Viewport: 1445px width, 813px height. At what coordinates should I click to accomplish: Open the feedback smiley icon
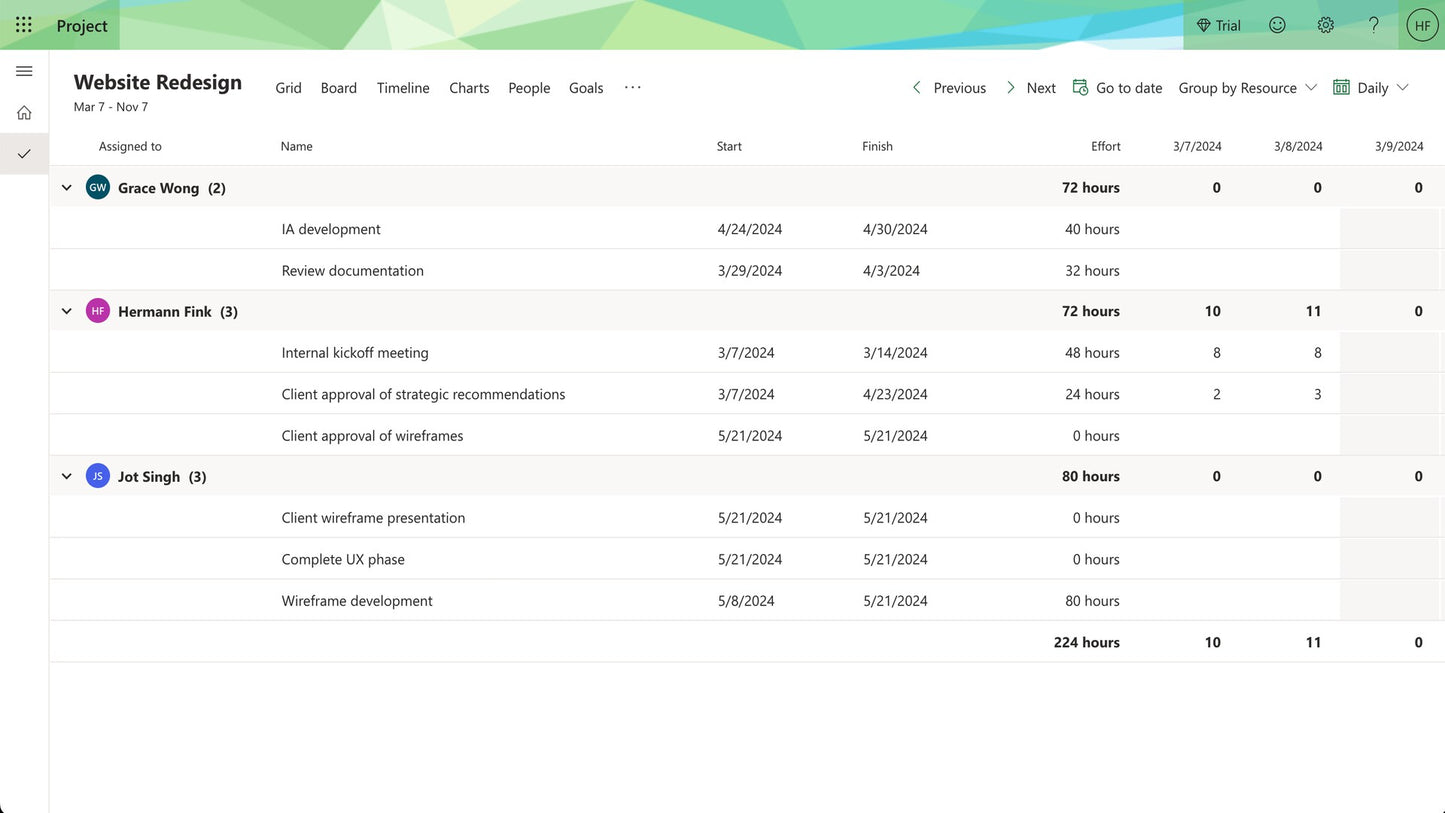[x=1277, y=25]
